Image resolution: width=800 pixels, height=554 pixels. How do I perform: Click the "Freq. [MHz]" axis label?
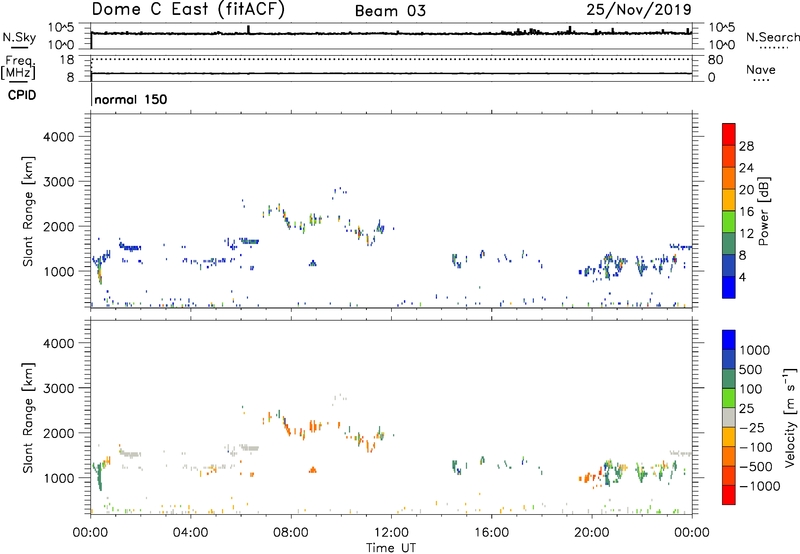(18, 67)
